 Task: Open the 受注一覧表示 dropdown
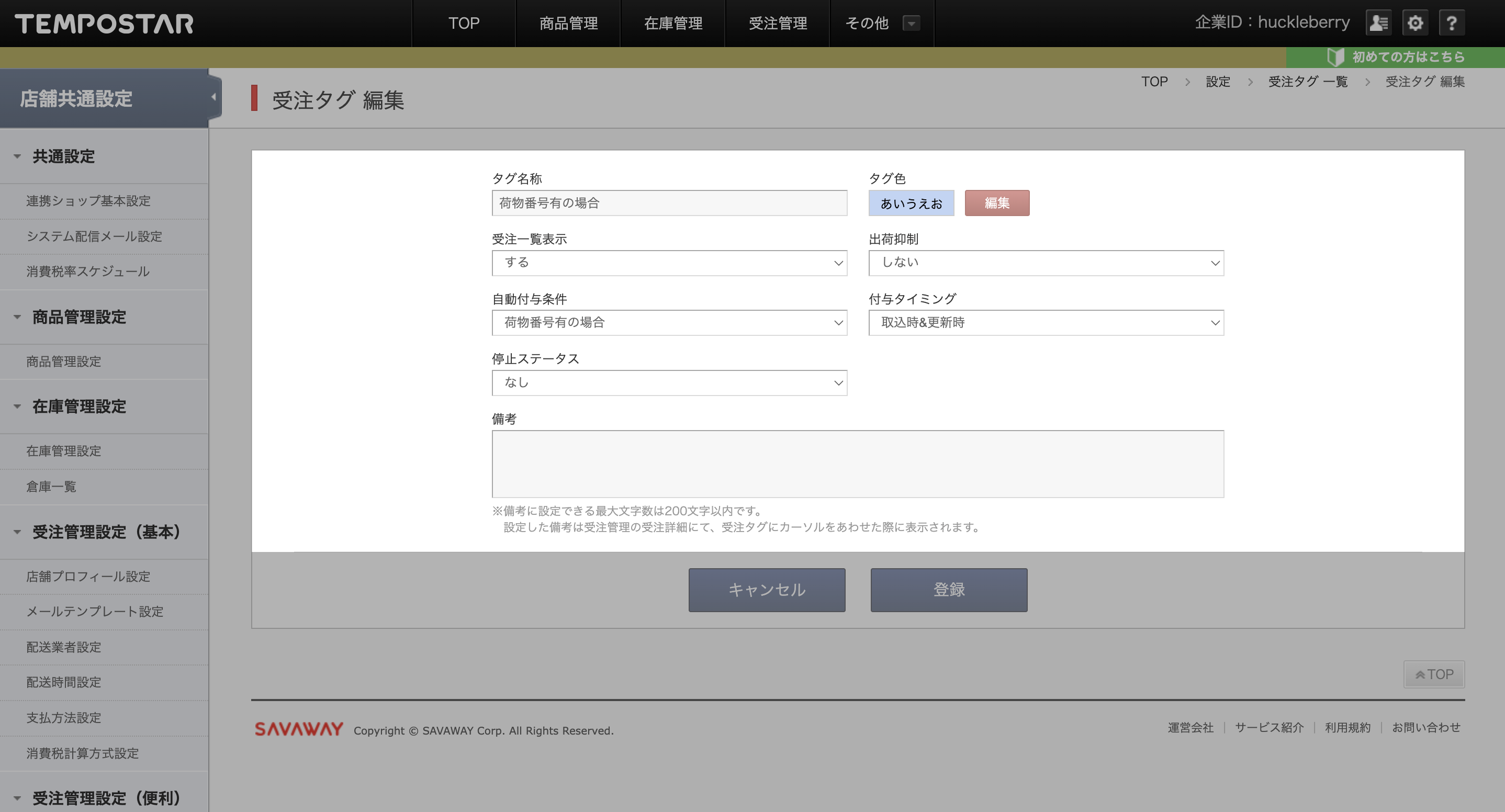[669, 263]
